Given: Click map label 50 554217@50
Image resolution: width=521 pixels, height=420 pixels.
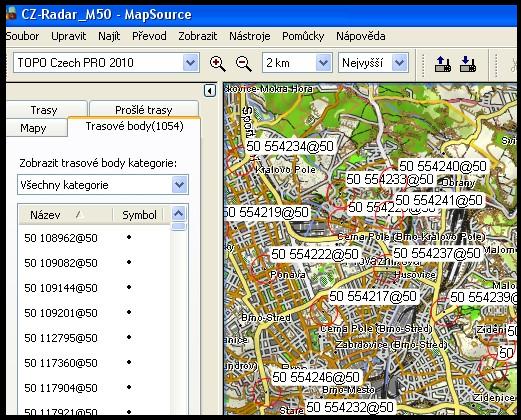Looking at the screenshot, I should [x=373, y=296].
